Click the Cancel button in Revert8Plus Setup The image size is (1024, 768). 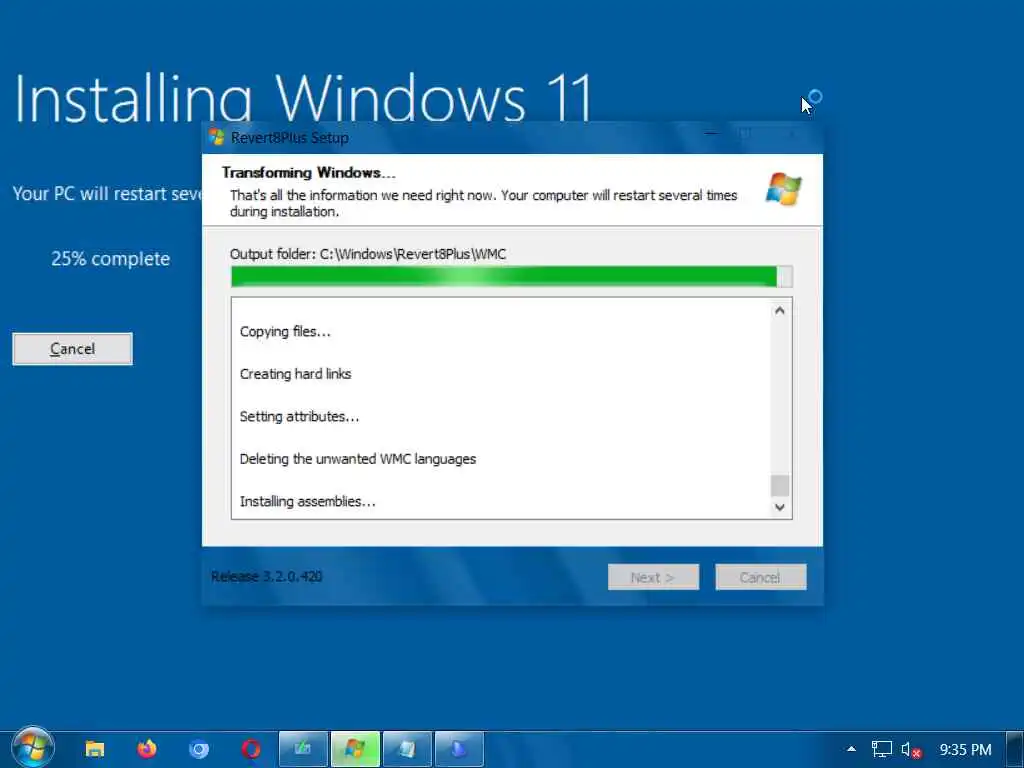[761, 577]
